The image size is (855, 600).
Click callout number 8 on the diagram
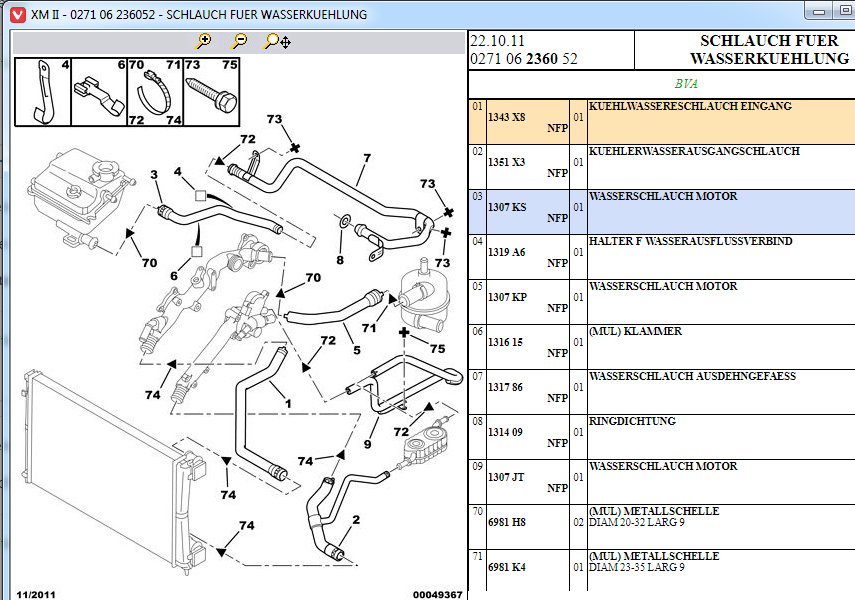(340, 260)
